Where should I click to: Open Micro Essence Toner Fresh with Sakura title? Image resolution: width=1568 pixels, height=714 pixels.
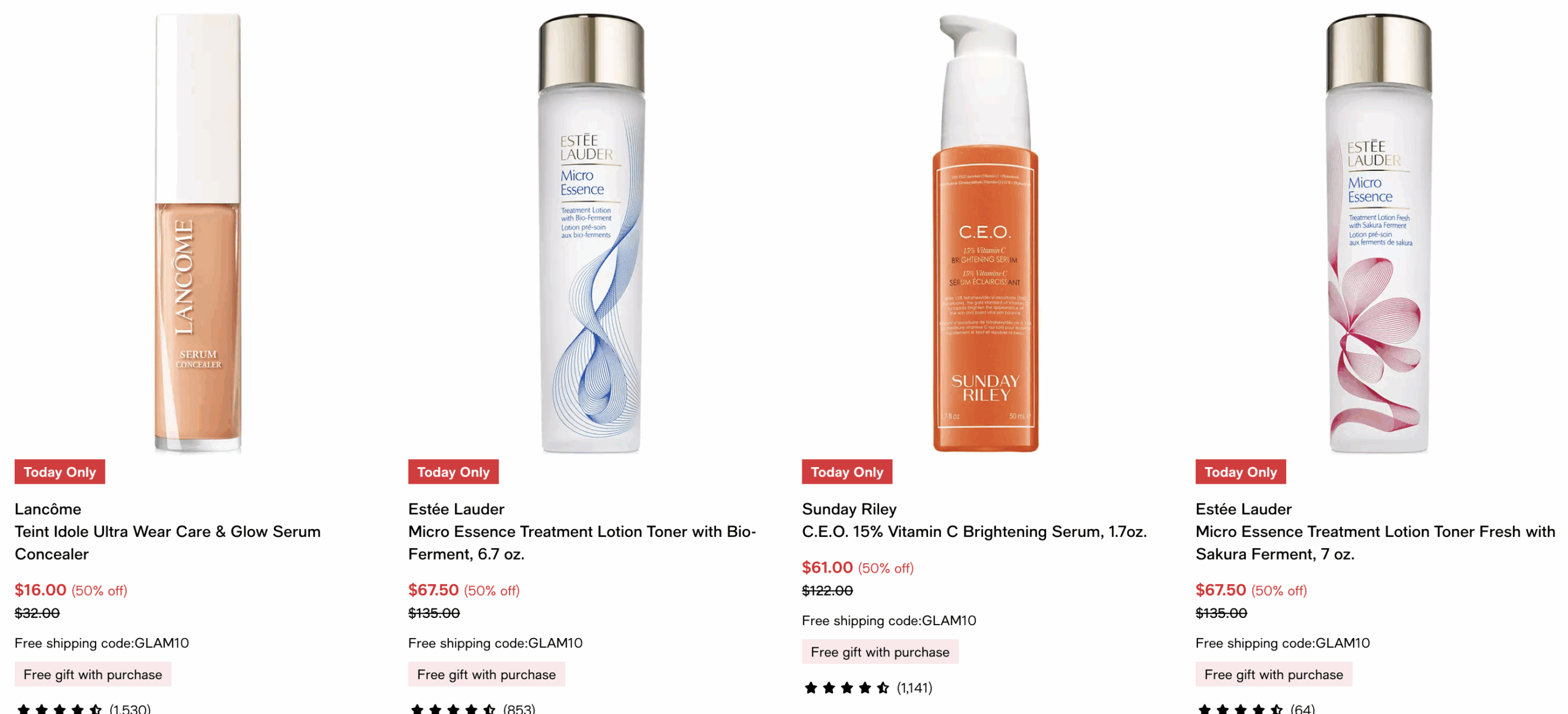pos(1375,543)
